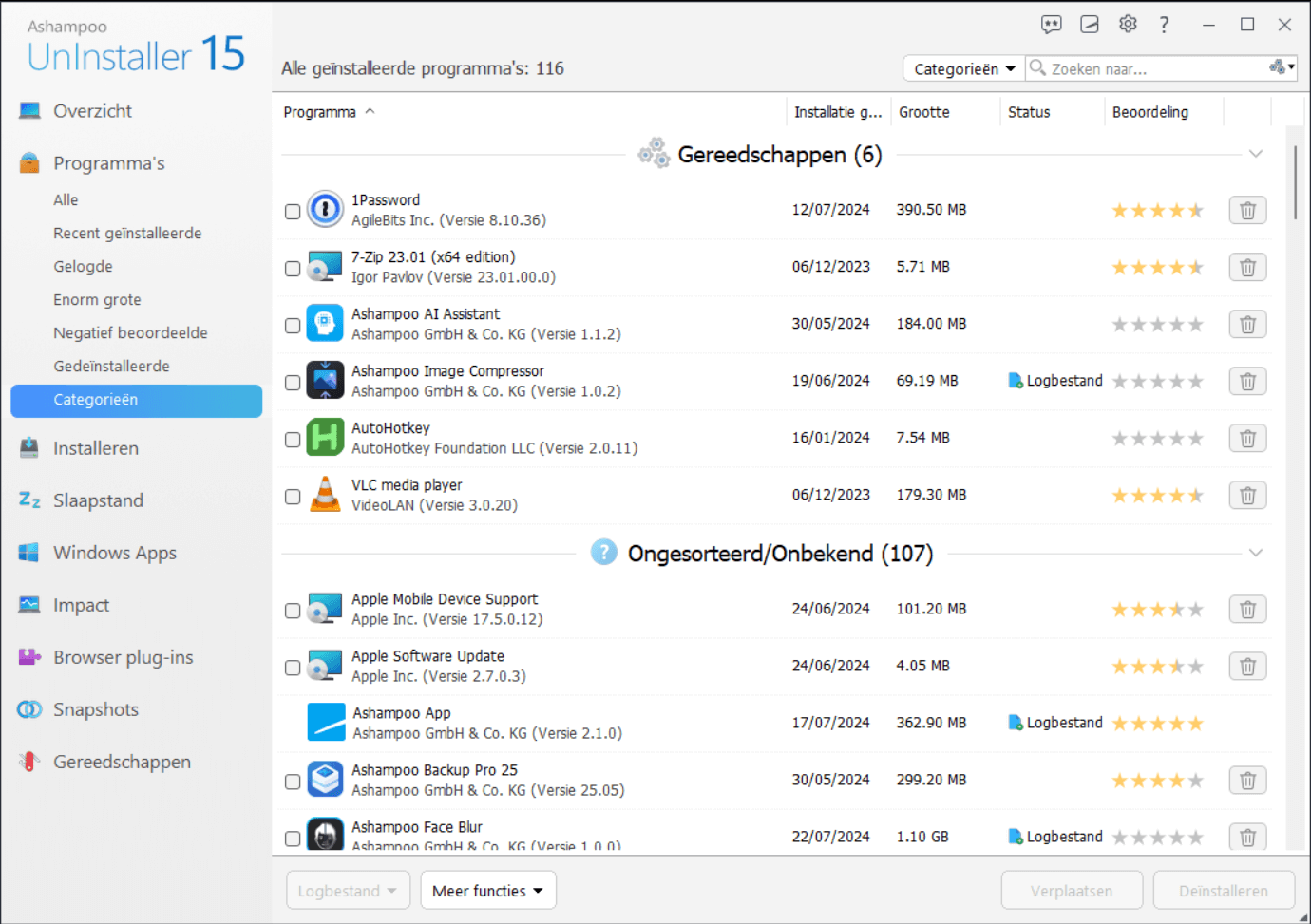Viewport: 1311px width, 924px height.
Task: Open Installeren in the sidebar
Action: (x=96, y=448)
